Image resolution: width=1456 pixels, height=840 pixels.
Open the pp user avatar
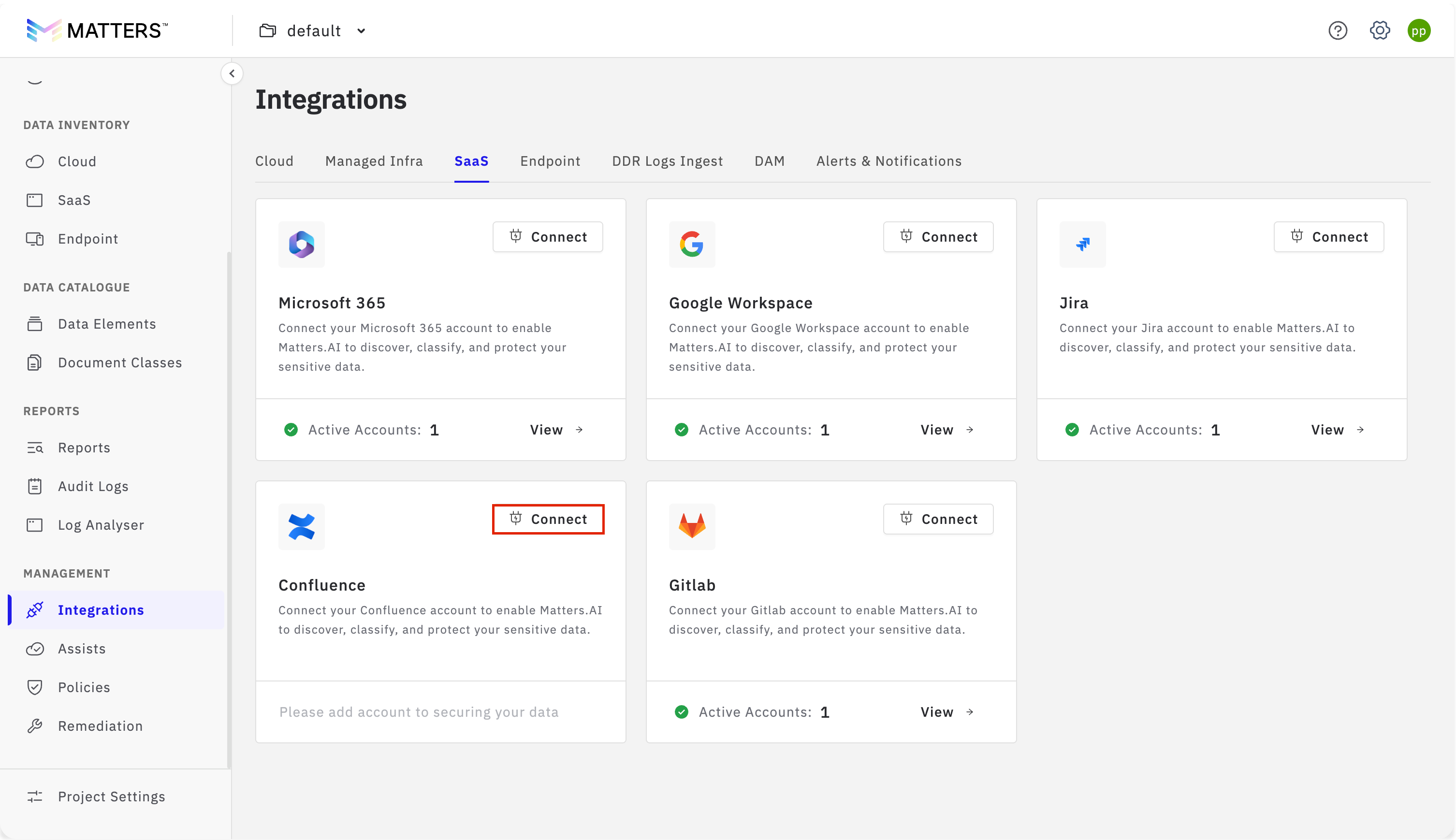point(1419,30)
